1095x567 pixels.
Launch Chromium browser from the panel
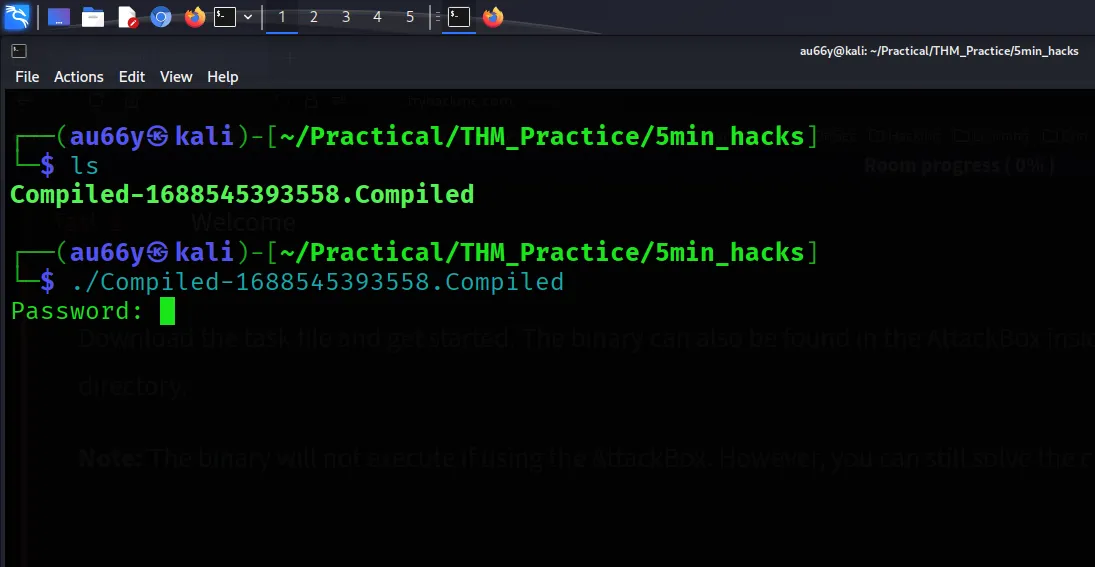[x=161, y=17]
